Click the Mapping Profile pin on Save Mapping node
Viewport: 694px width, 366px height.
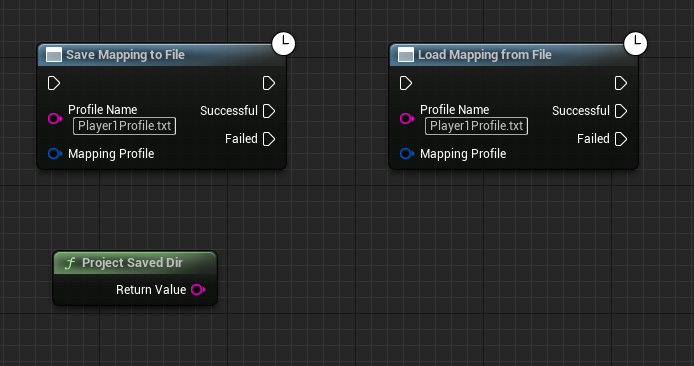click(x=55, y=154)
